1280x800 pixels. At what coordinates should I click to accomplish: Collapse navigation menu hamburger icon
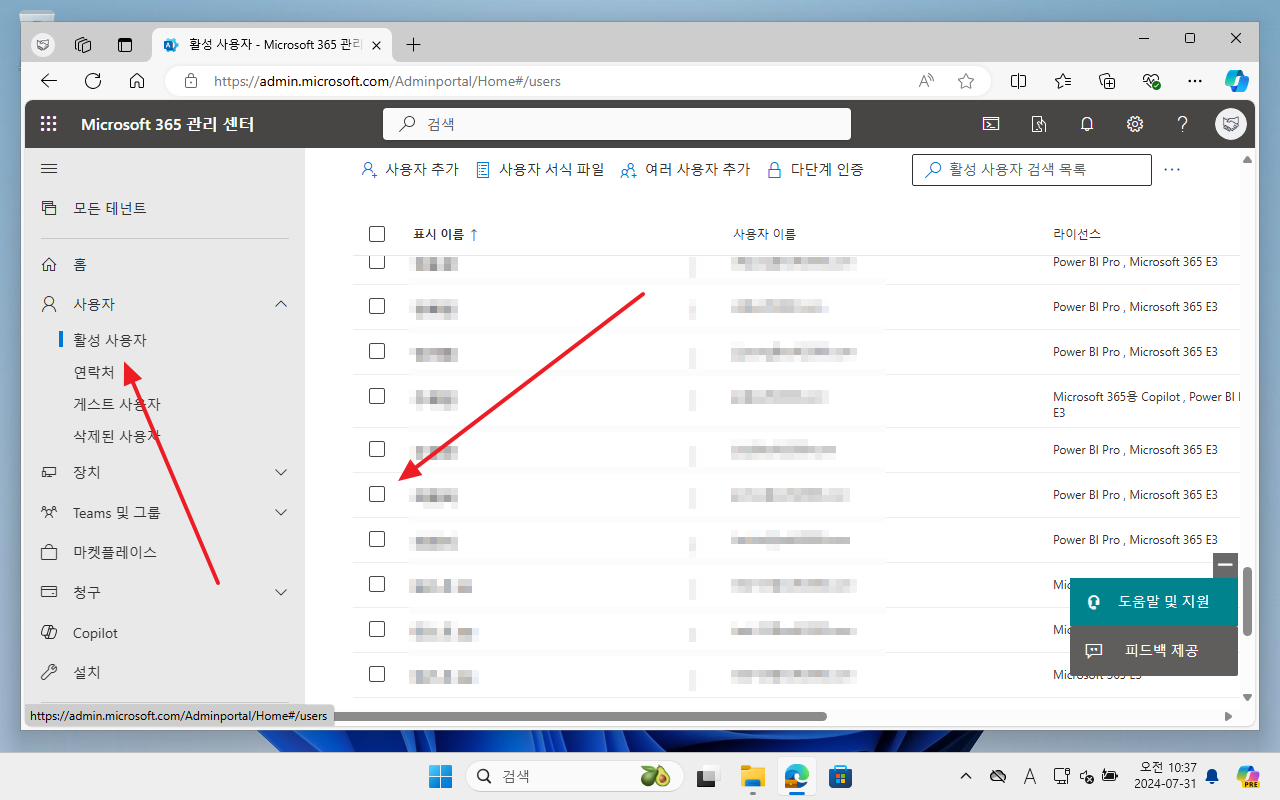tap(48, 169)
